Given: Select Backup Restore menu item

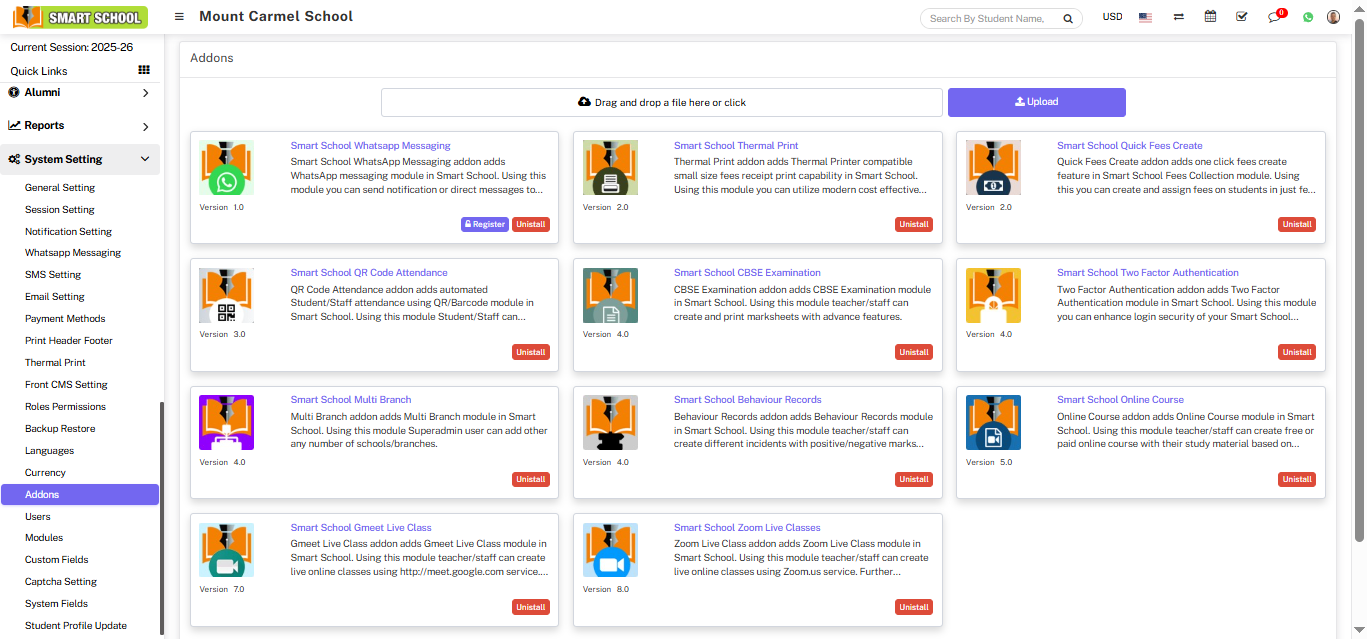Looking at the screenshot, I should click(x=60, y=429).
